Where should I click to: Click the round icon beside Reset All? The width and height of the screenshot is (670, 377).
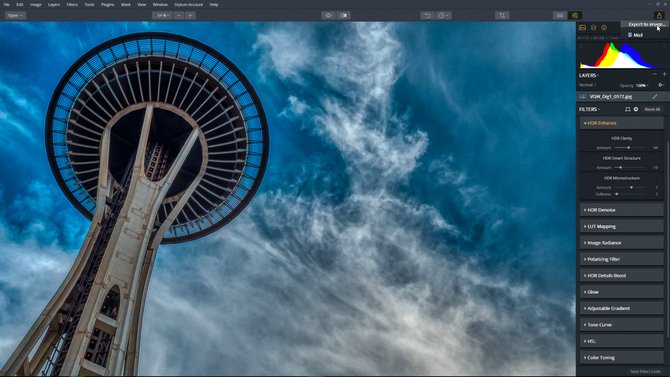636,109
